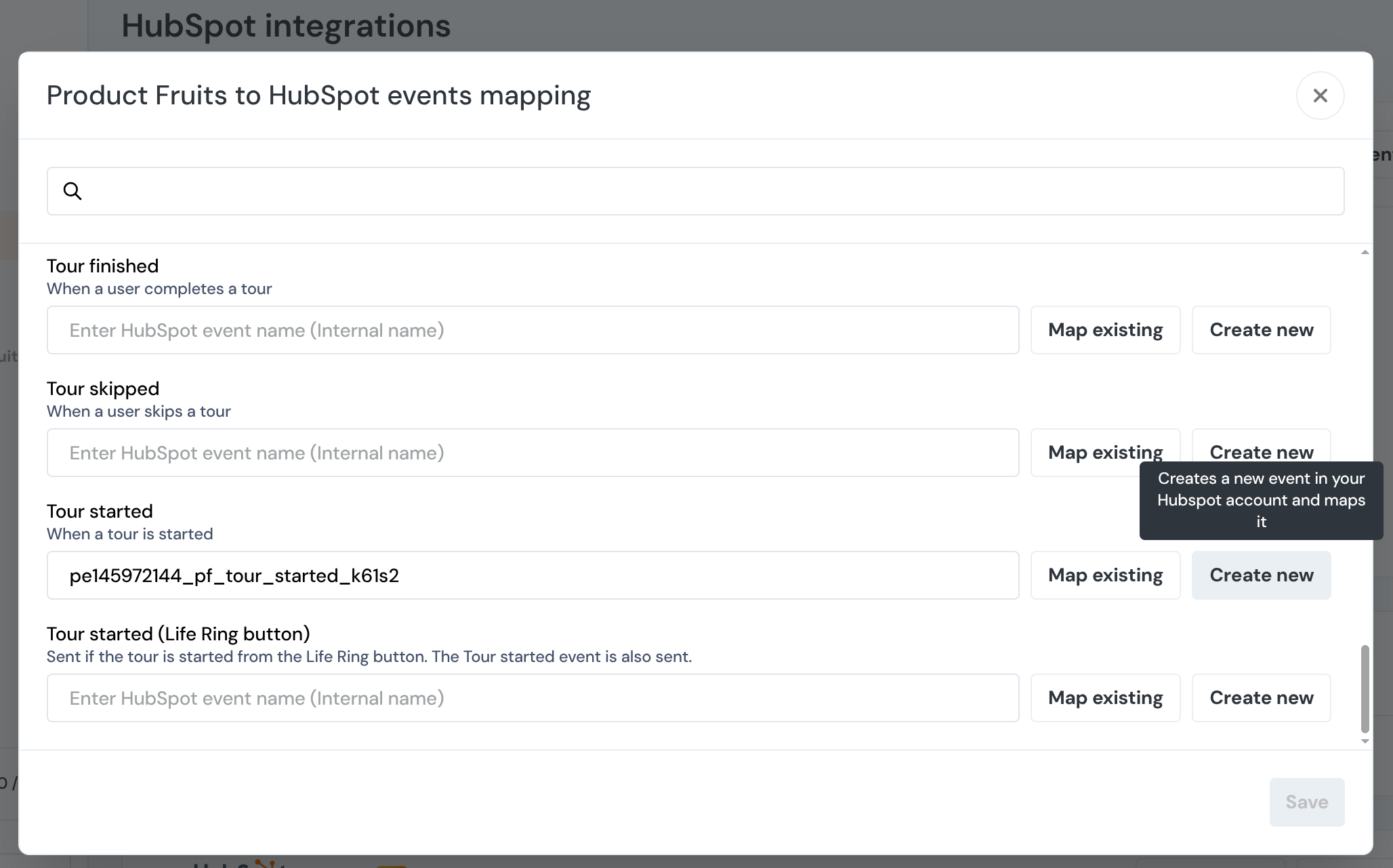The width and height of the screenshot is (1393, 868).
Task: Click the search magnifier icon
Action: (72, 191)
